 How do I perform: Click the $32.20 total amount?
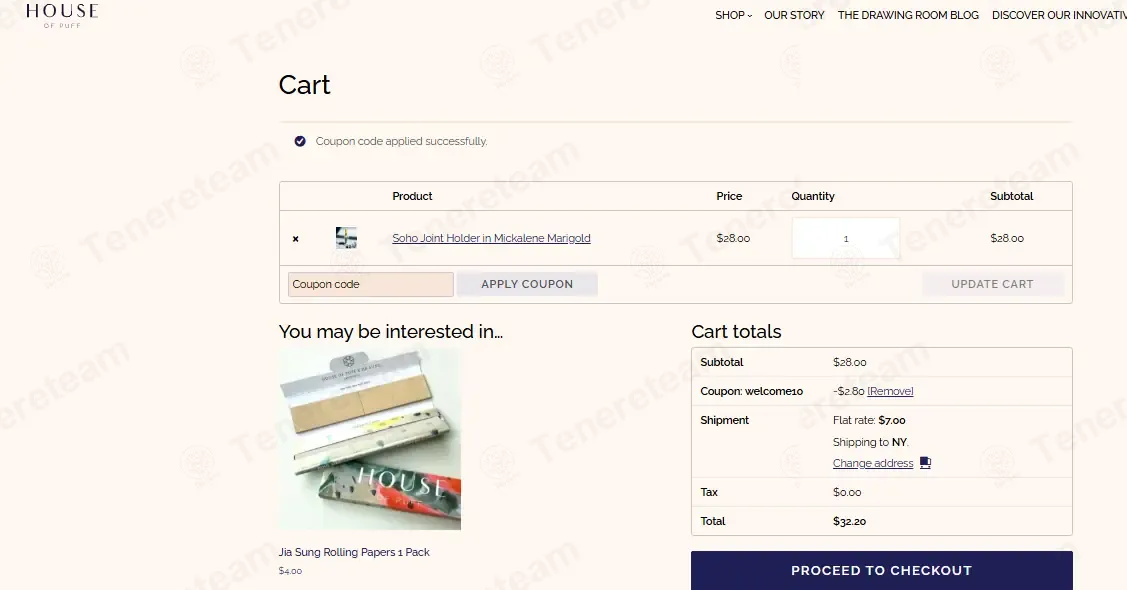point(850,521)
